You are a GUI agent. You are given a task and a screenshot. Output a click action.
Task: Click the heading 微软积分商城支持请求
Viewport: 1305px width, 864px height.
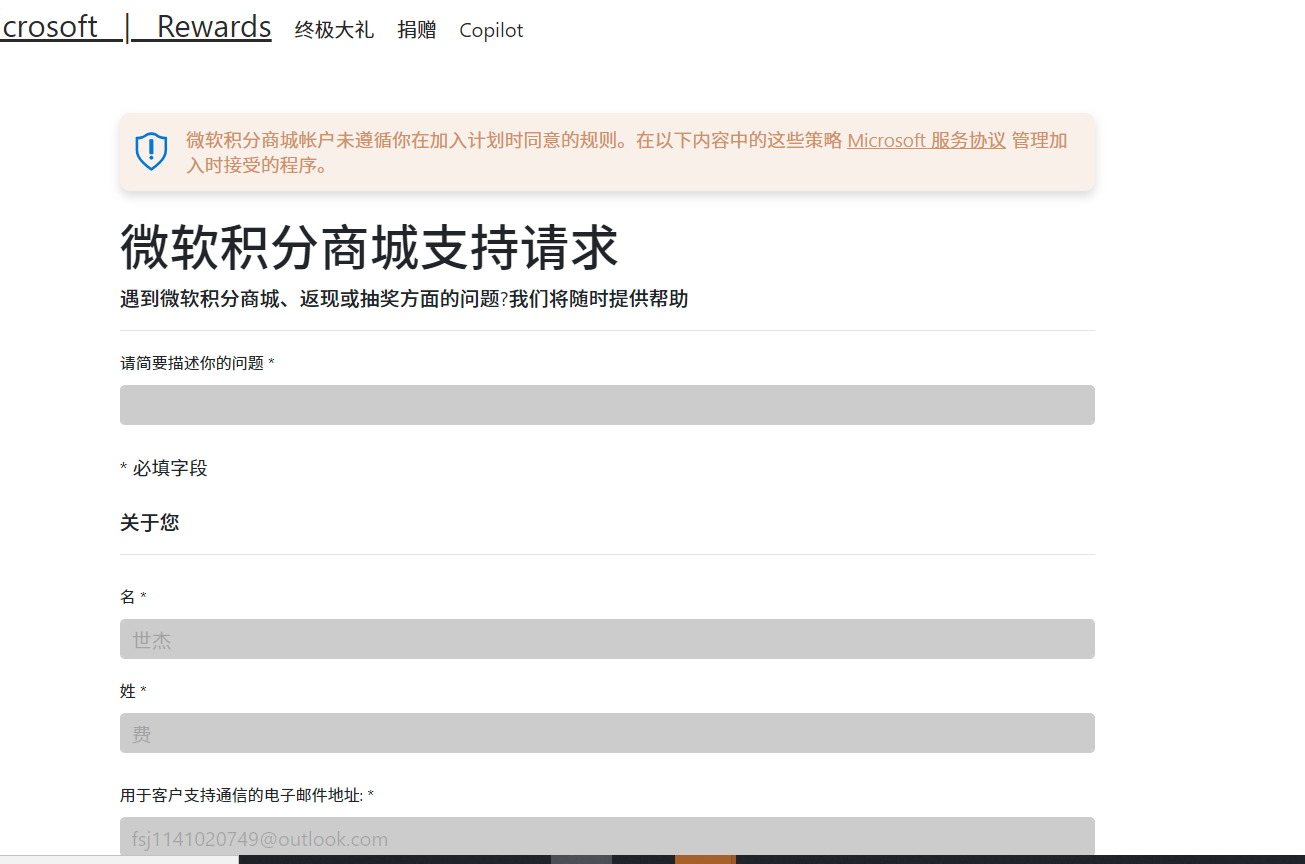point(369,248)
